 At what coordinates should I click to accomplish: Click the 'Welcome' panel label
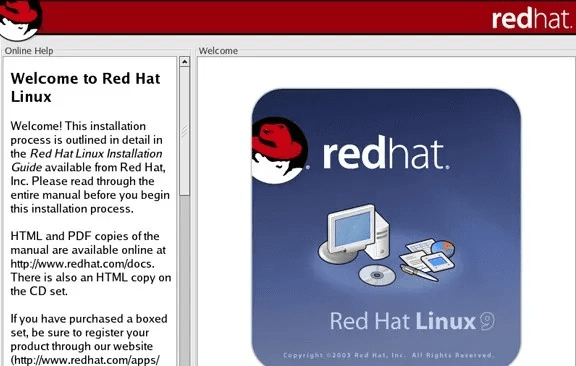point(218,51)
